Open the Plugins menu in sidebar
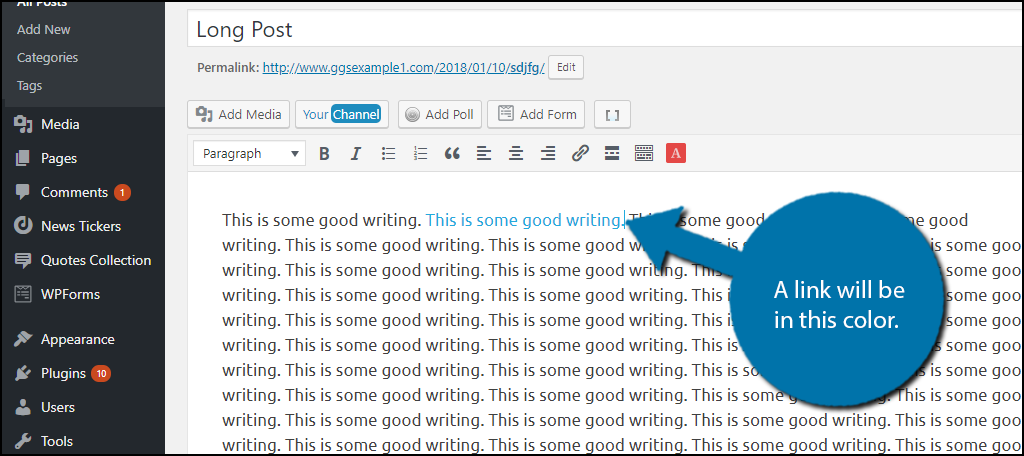1024x456 pixels. tap(62, 373)
